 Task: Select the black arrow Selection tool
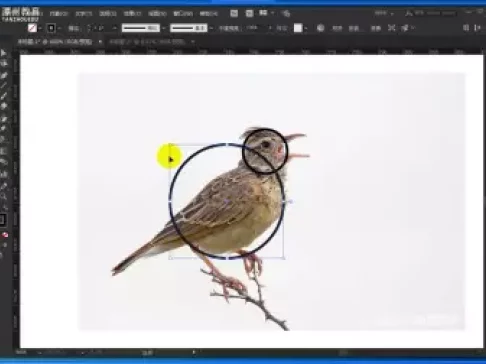click(x=3, y=53)
